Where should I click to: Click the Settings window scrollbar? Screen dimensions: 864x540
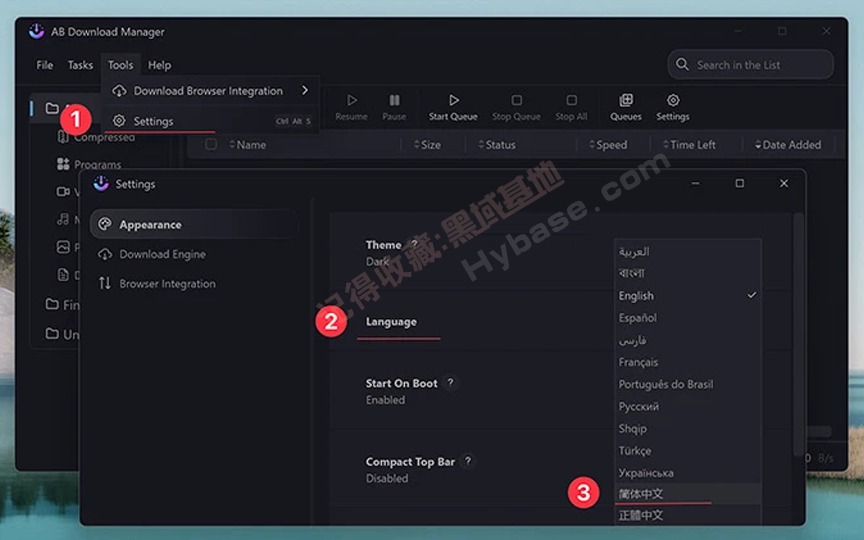coord(798,334)
